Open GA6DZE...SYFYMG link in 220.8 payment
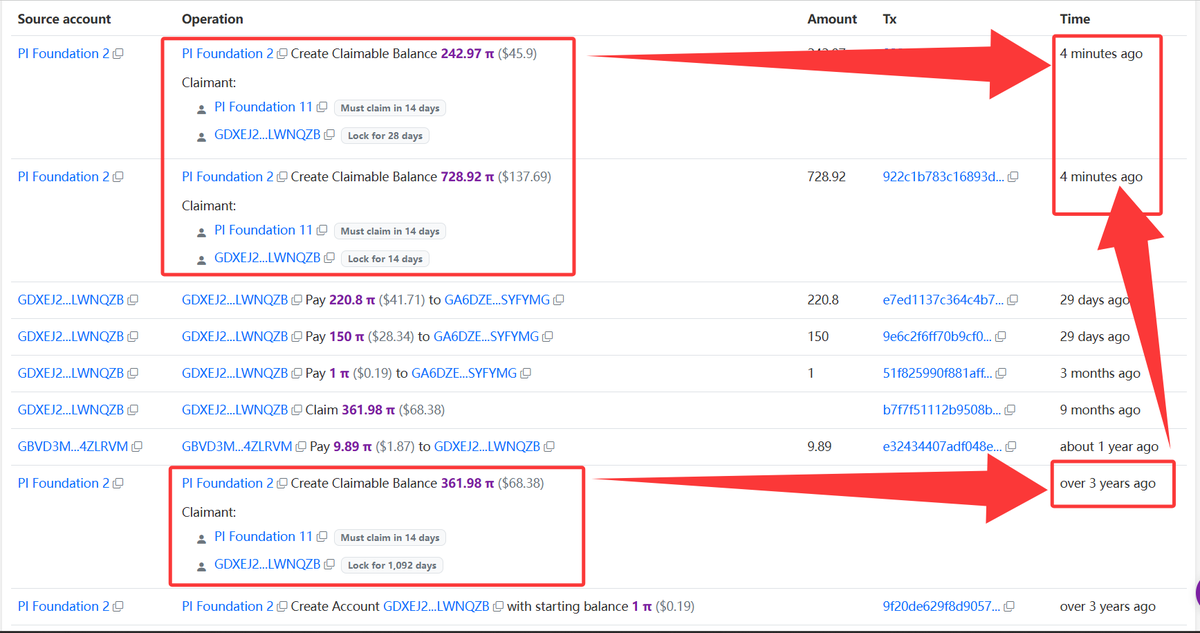 (x=496, y=300)
